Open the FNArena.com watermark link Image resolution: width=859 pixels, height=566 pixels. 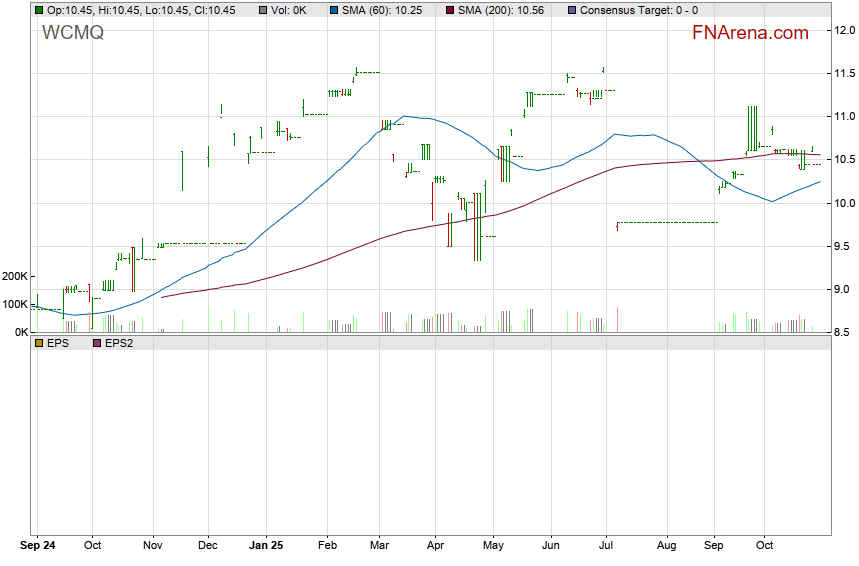(x=750, y=33)
